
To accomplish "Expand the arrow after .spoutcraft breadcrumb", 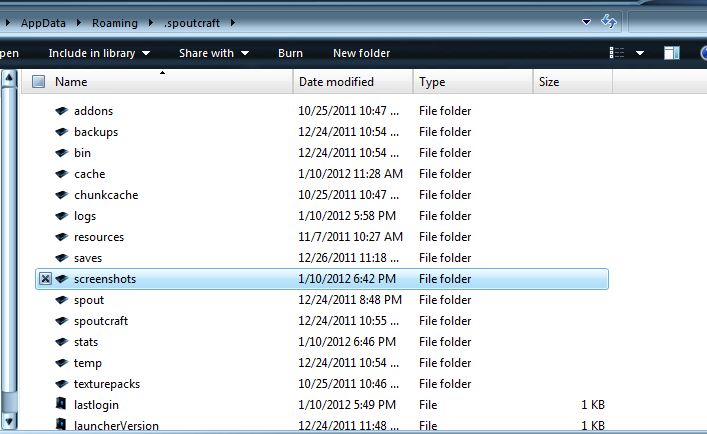I will point(233,22).
